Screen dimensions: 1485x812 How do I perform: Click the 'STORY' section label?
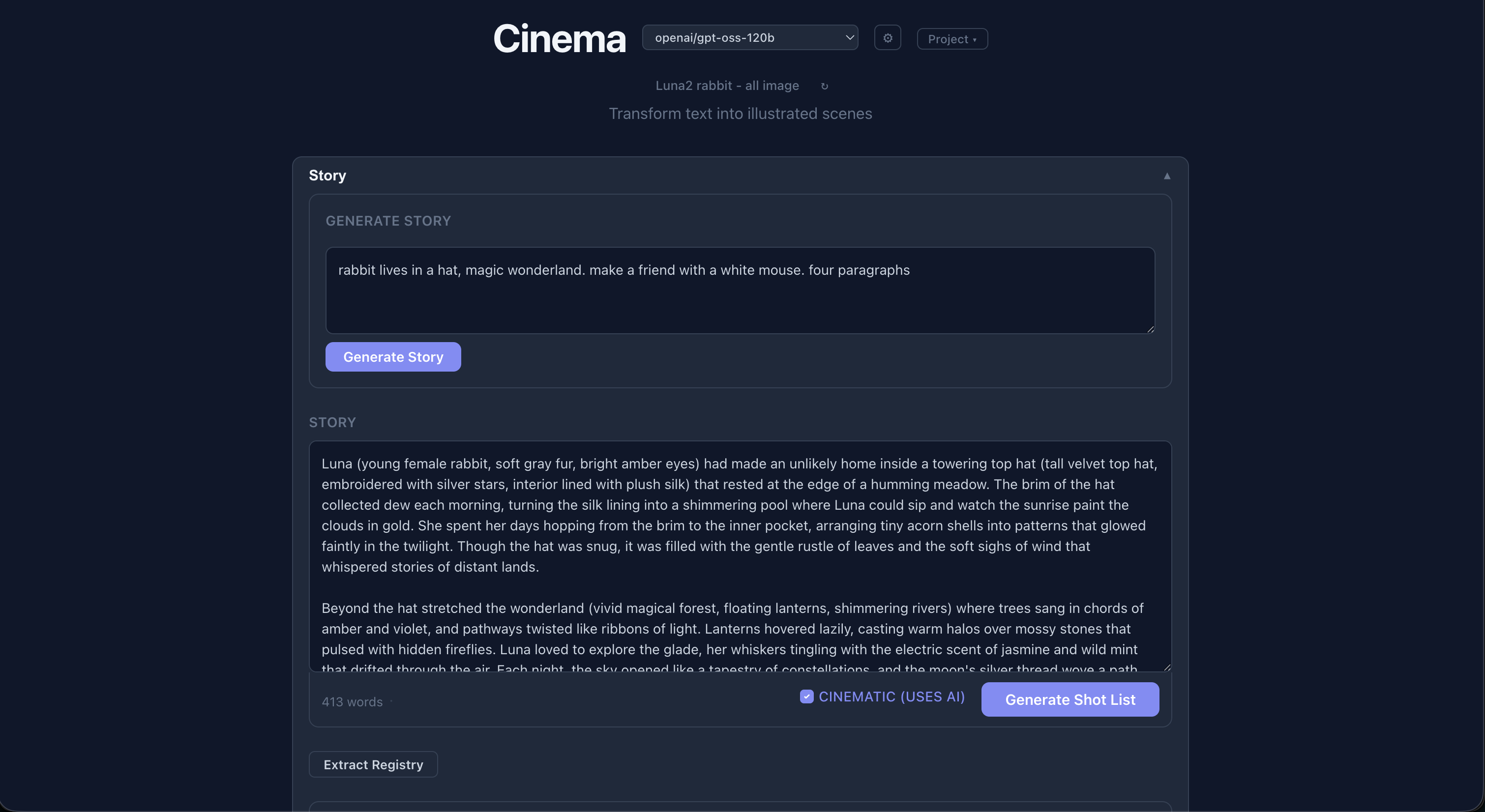332,423
